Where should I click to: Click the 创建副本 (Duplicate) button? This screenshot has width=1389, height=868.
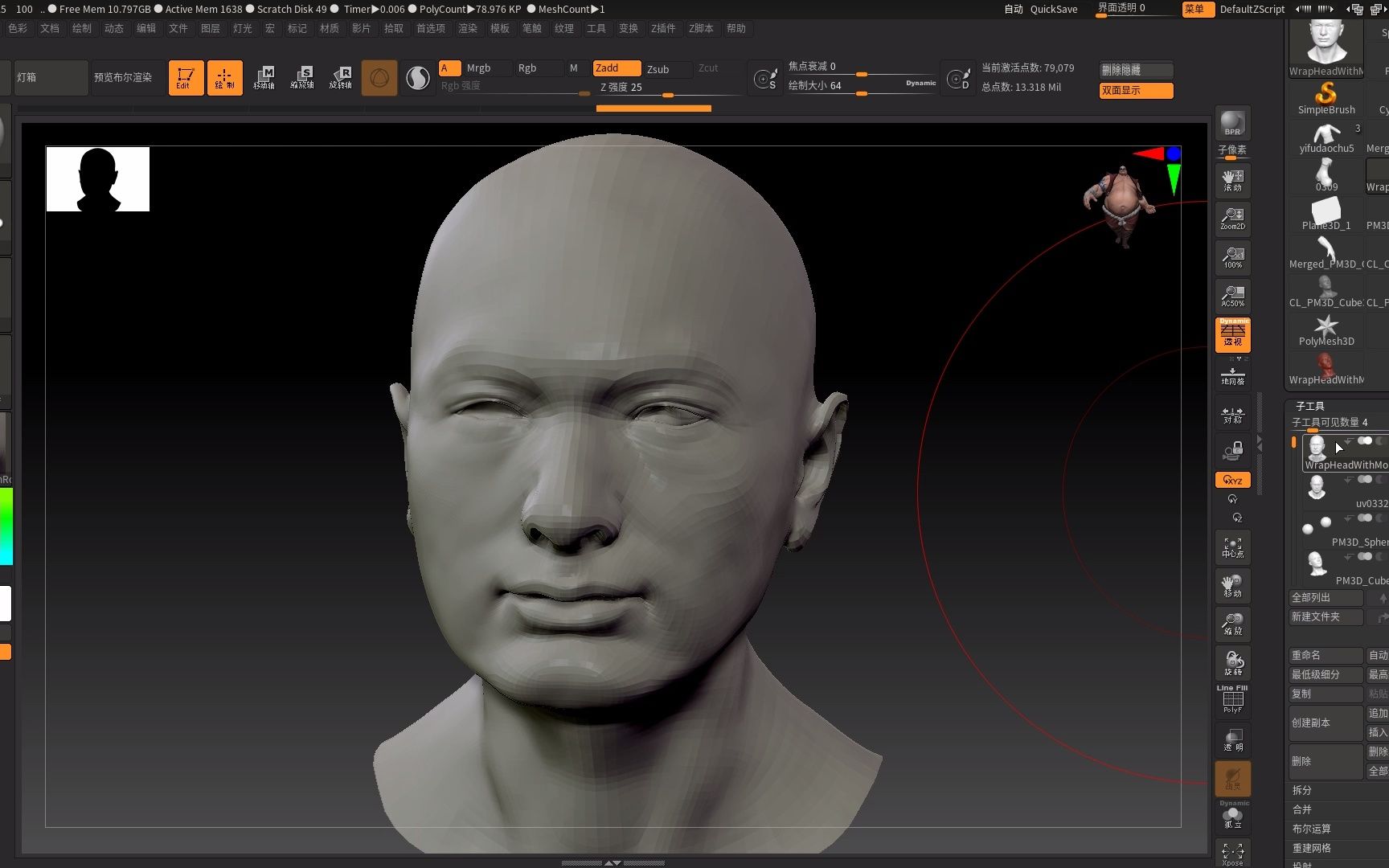click(1325, 723)
